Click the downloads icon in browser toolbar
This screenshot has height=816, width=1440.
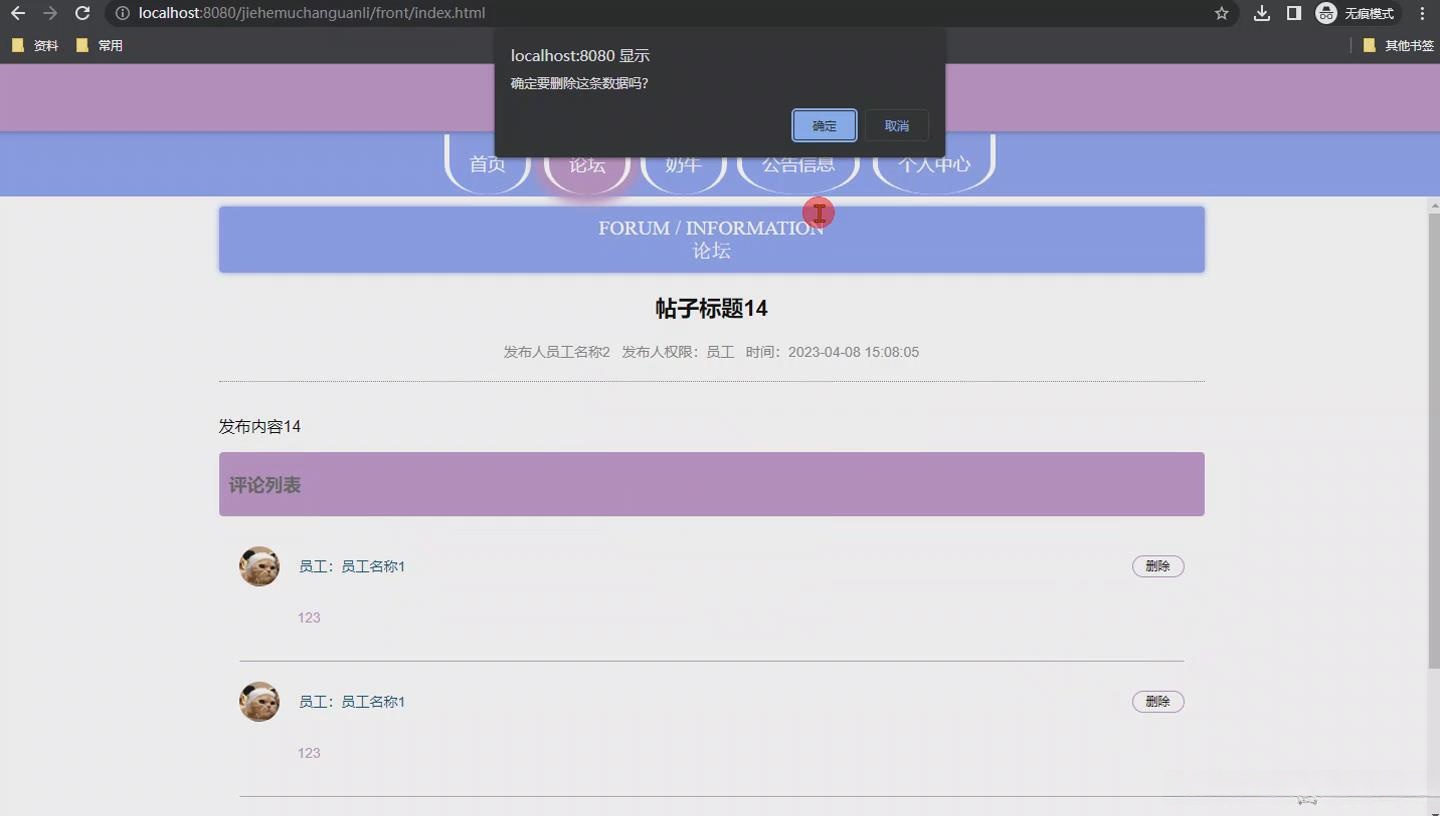1260,13
